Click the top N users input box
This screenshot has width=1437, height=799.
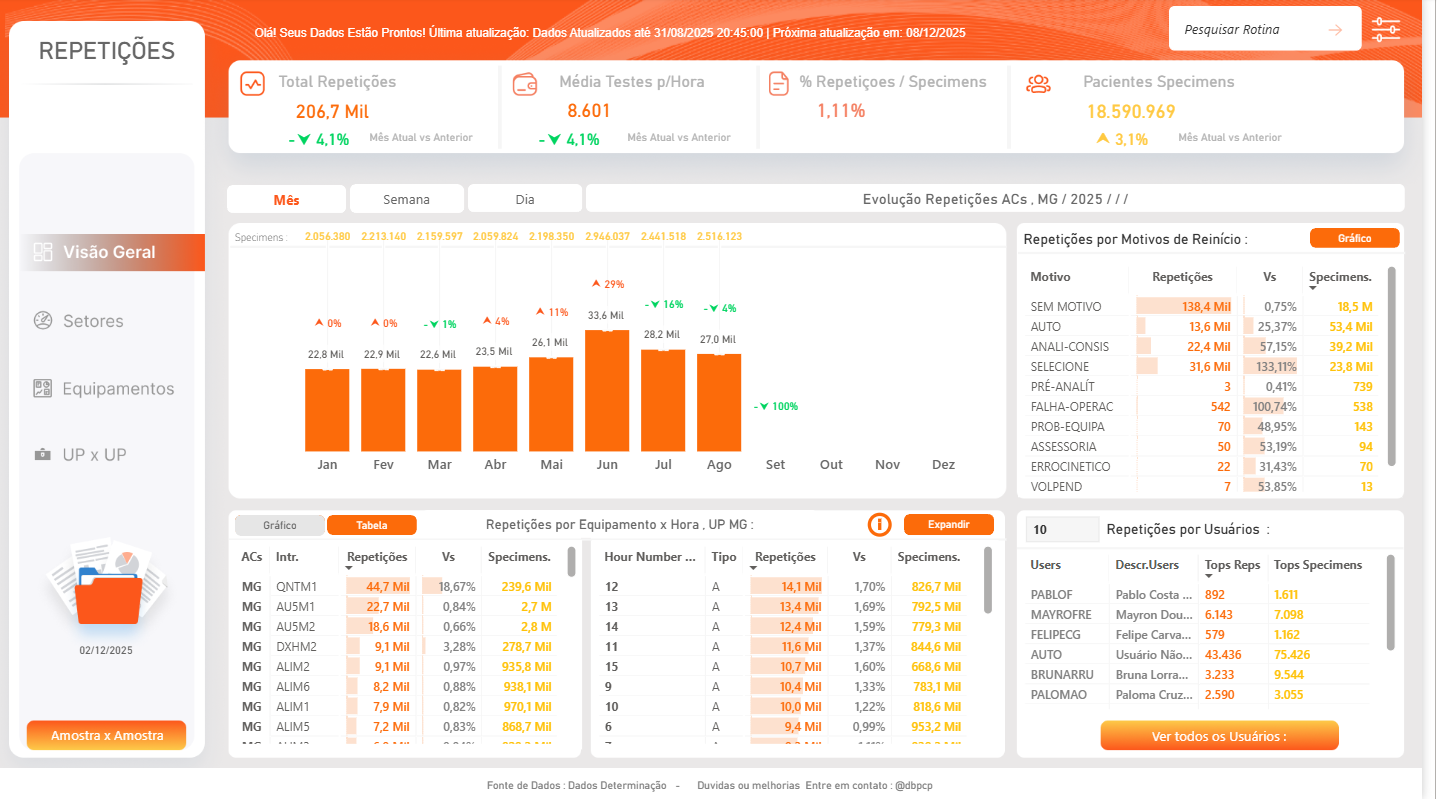point(1062,530)
